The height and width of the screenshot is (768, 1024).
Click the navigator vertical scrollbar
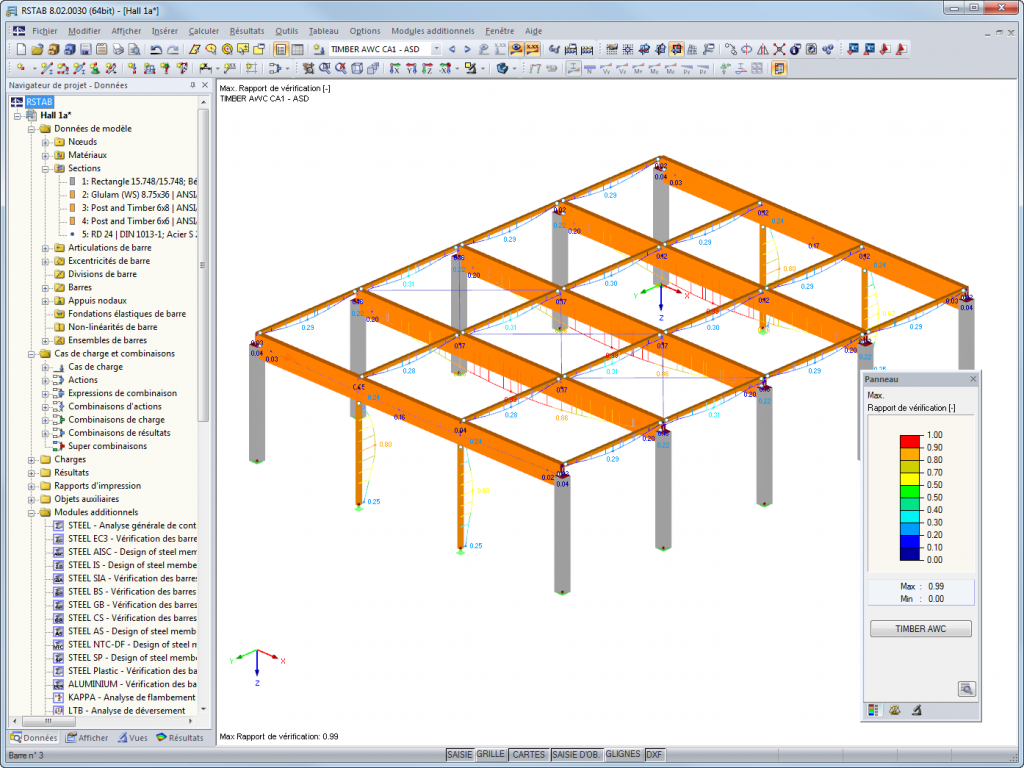[204, 300]
